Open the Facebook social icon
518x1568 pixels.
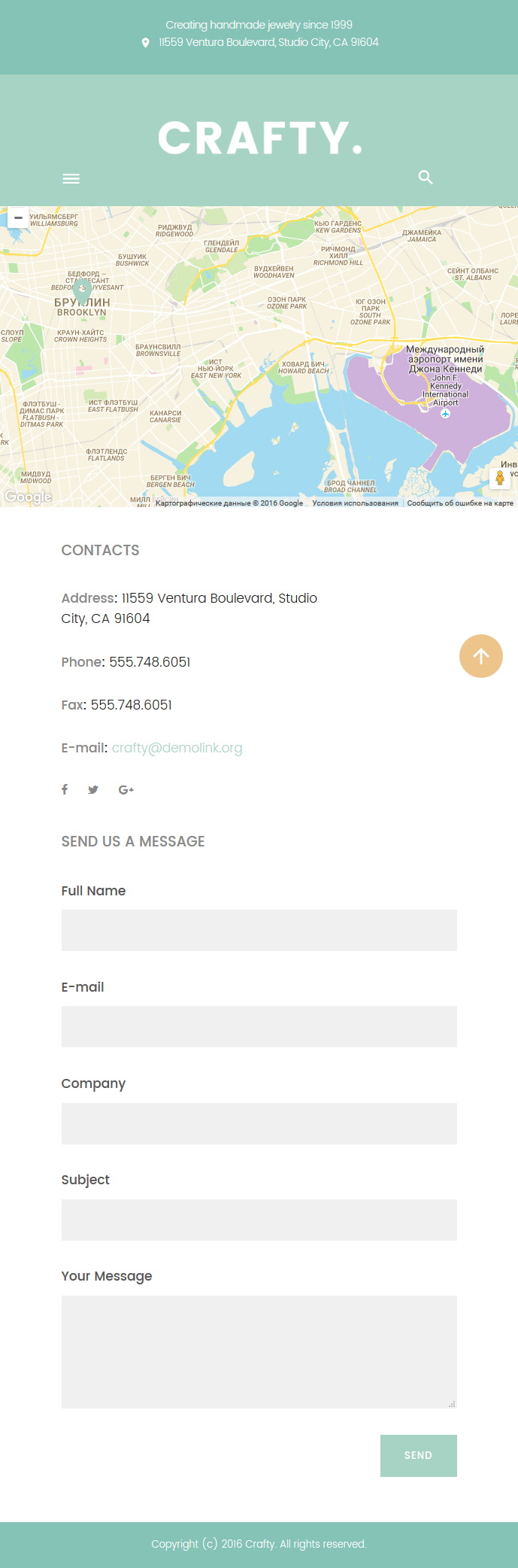pos(65,789)
